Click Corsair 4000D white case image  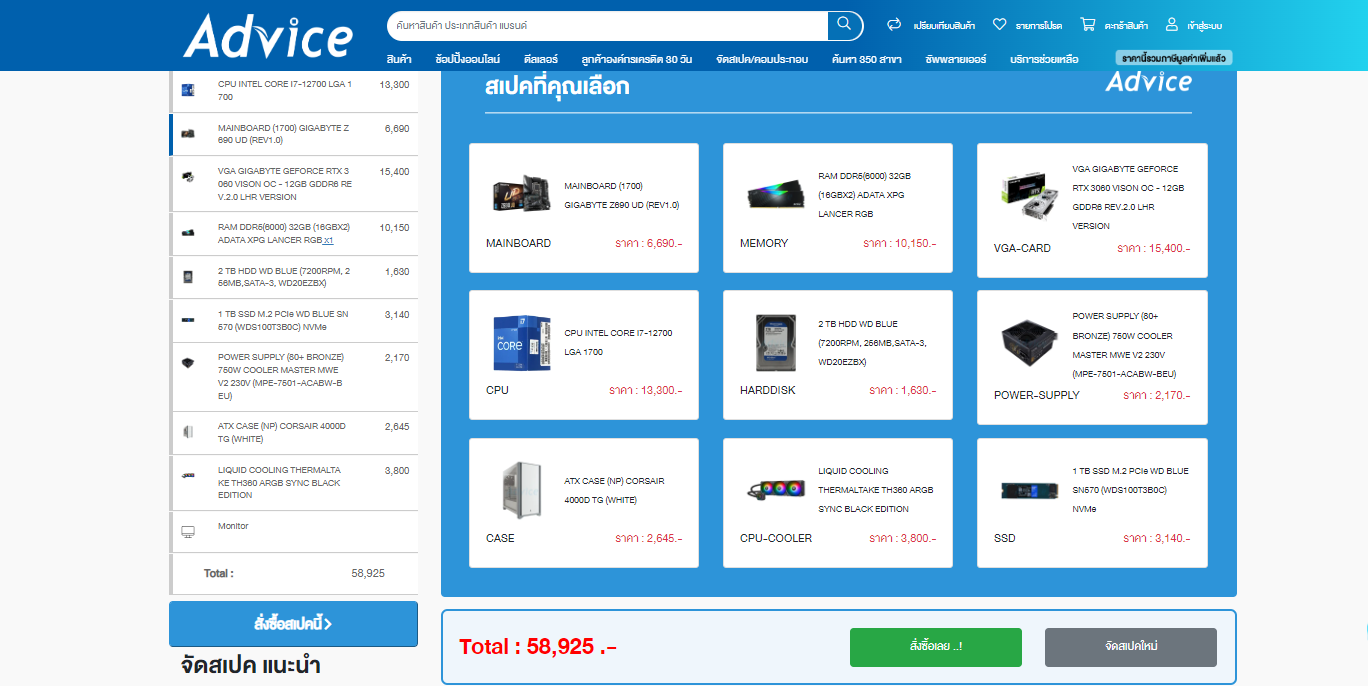[521, 490]
